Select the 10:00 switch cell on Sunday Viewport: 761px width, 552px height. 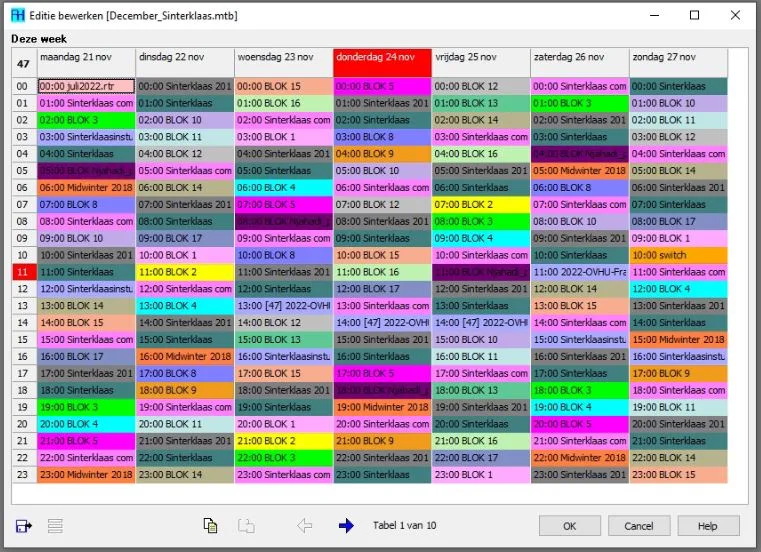coord(678,255)
